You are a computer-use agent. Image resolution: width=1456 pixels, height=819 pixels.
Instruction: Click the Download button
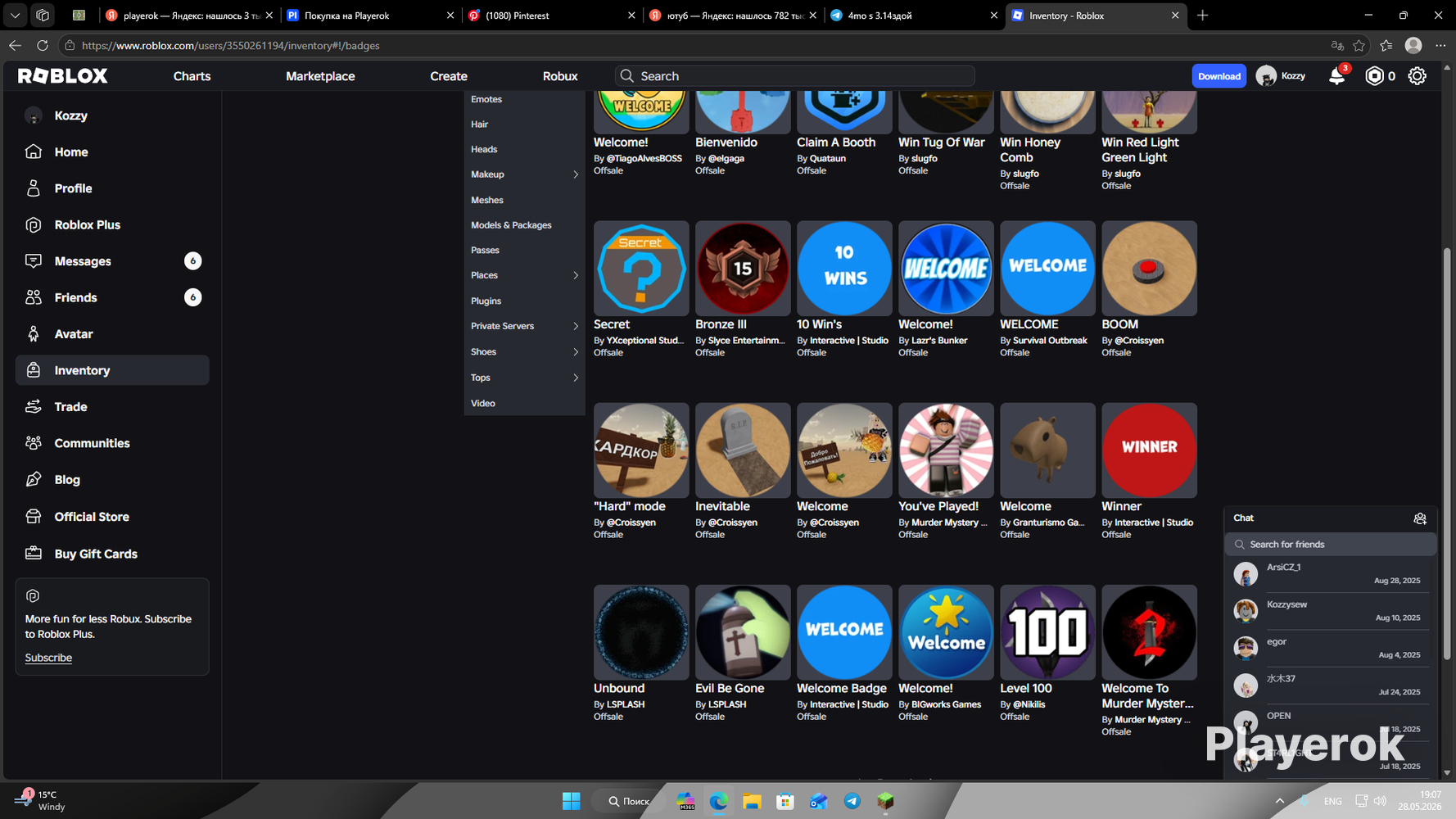coord(1219,76)
